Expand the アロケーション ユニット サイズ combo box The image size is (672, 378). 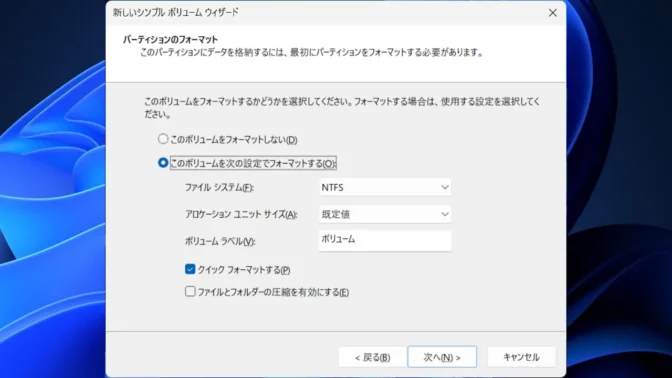(x=385, y=214)
